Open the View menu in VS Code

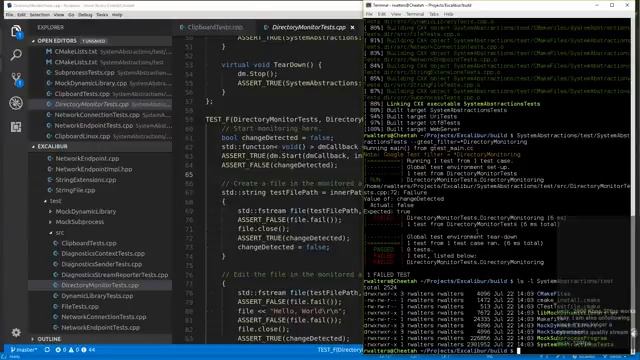(x=59, y=15)
